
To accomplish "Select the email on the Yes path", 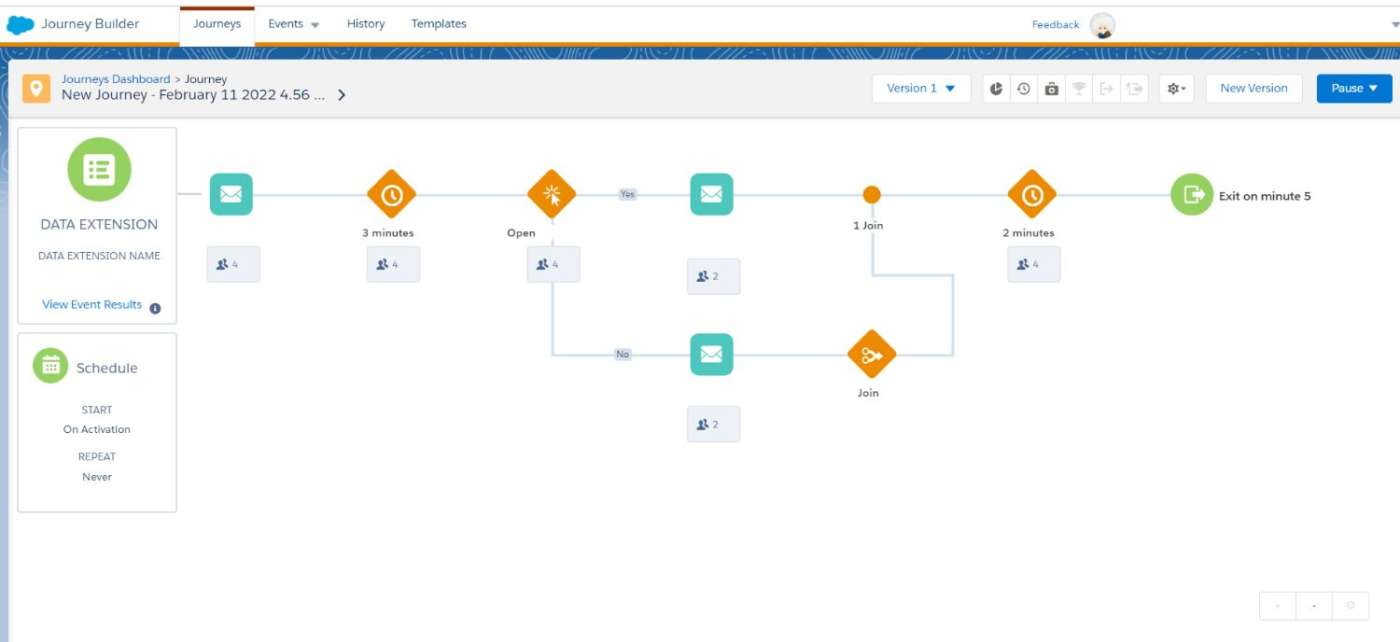I will click(x=711, y=194).
